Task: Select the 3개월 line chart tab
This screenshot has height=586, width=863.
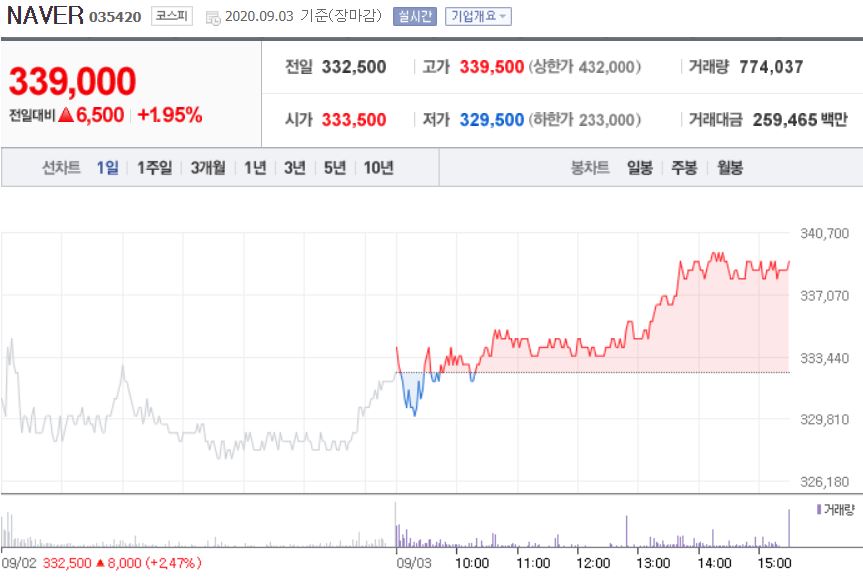Action: [208, 167]
